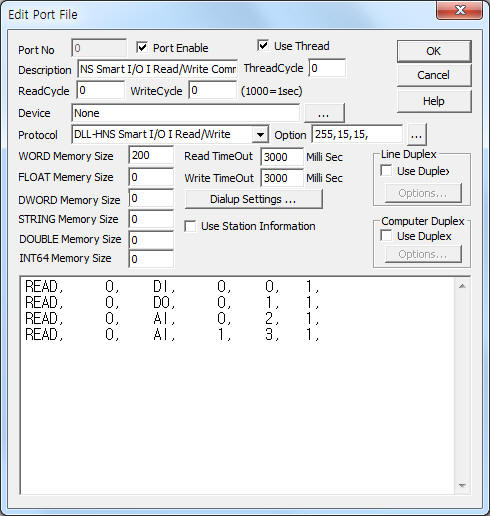
Task: Edit the WriteCycle field
Action: click(213, 90)
